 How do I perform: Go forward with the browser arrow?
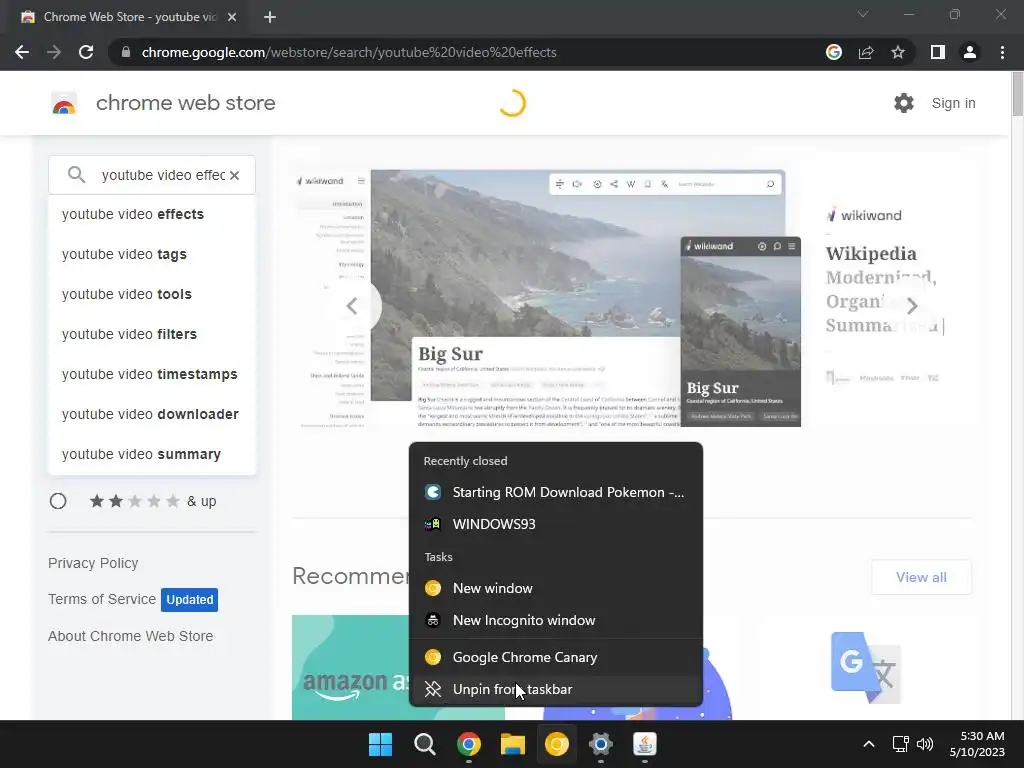pyautogui.click(x=54, y=52)
